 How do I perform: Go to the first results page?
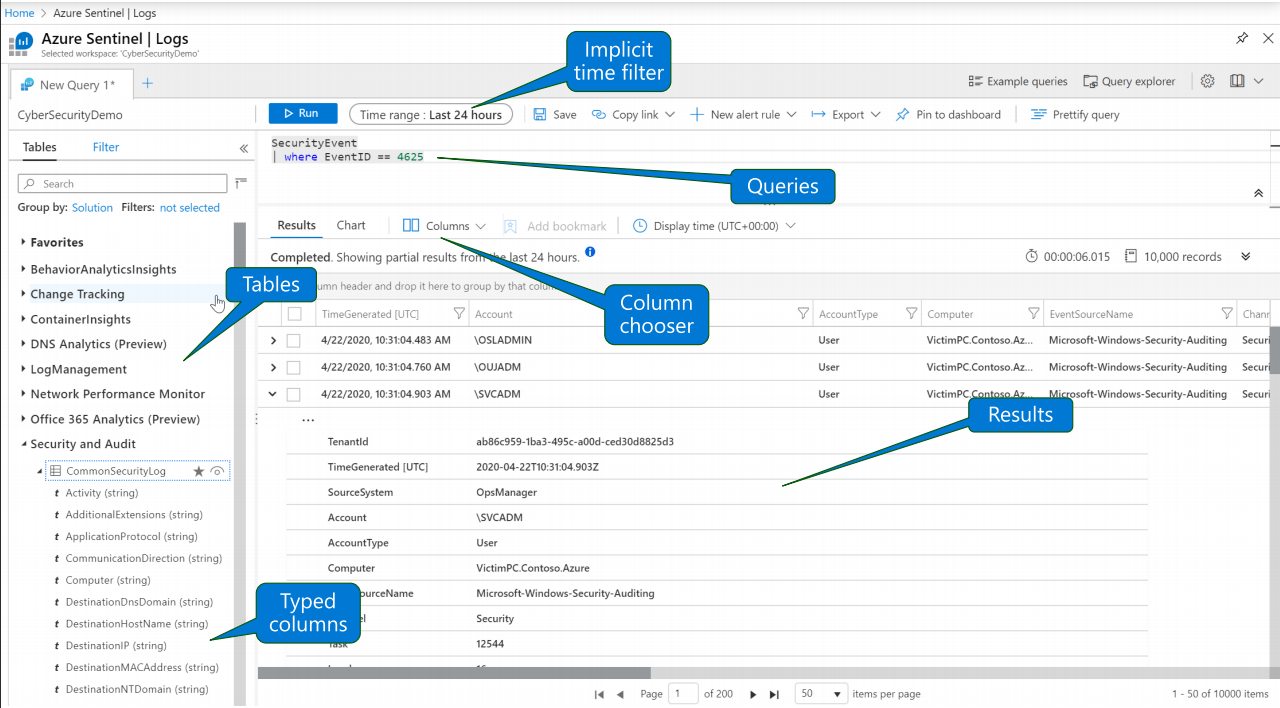point(599,694)
